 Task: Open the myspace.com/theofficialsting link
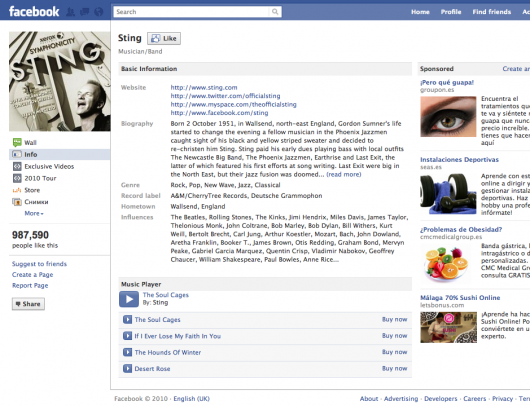(234, 104)
